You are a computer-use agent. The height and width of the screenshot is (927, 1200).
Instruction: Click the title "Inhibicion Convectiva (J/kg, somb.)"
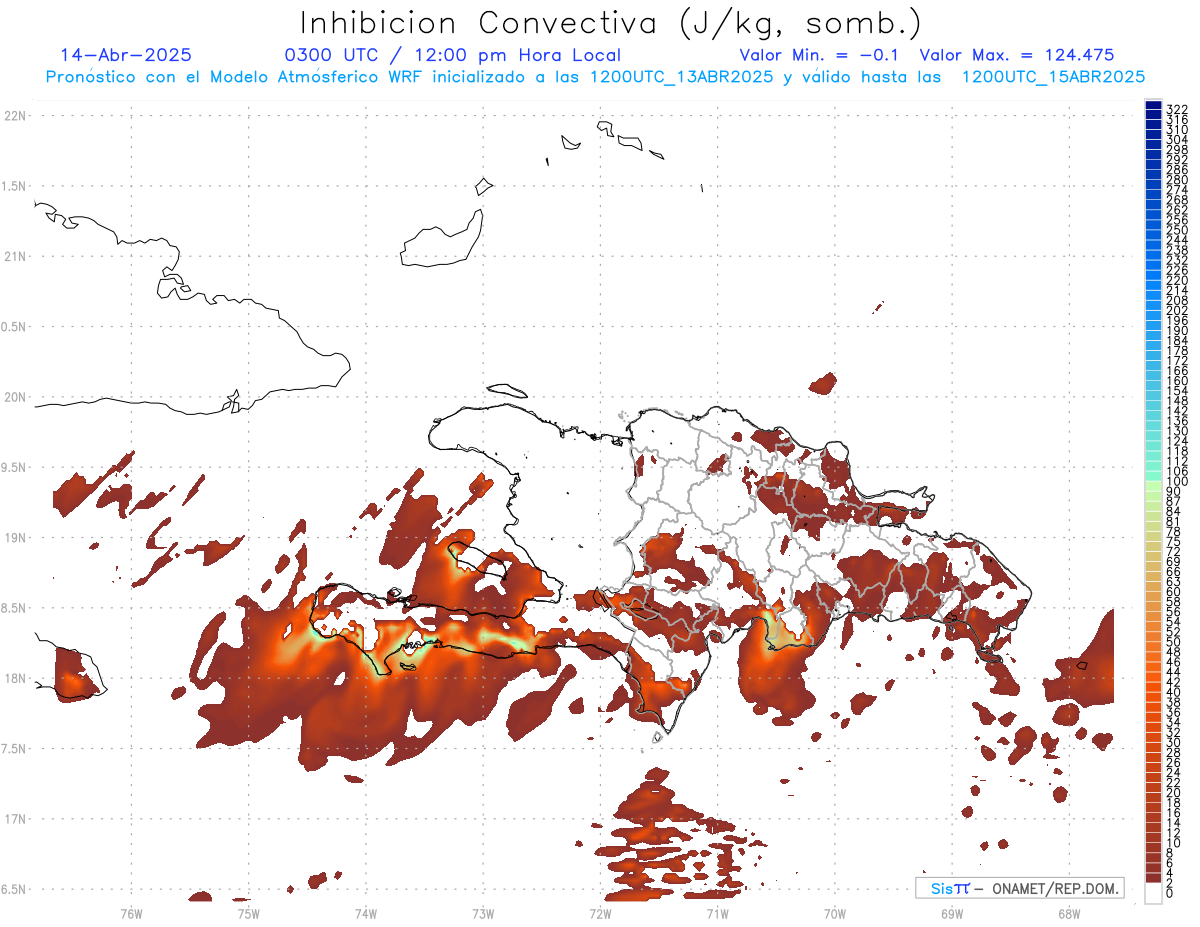click(611, 22)
